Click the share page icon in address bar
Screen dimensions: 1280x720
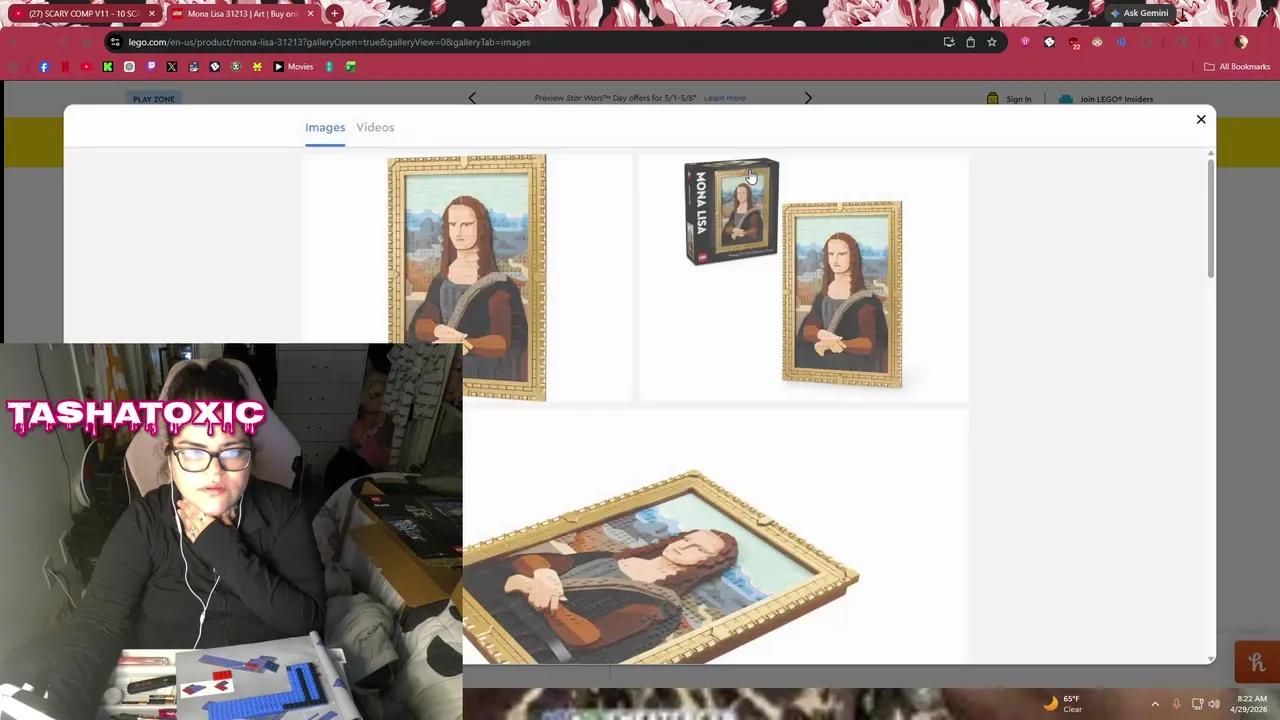[970, 42]
